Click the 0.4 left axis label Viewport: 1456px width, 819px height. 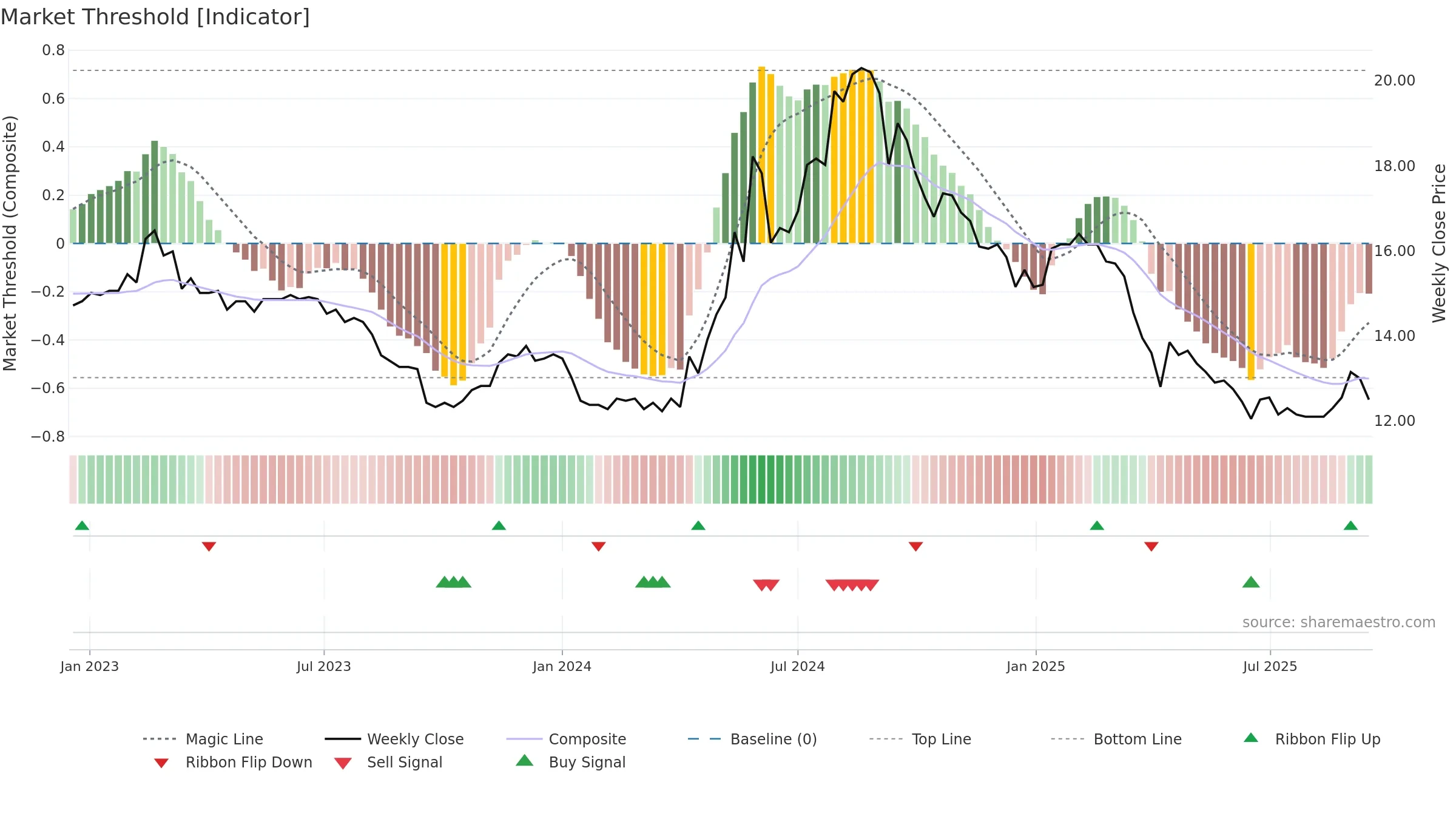point(53,147)
